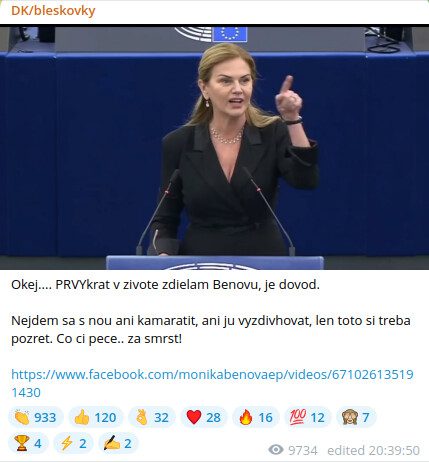Image resolution: width=429 pixels, height=462 pixels.
Task: Click the eye views counter showing 9734
Action: click(293, 450)
